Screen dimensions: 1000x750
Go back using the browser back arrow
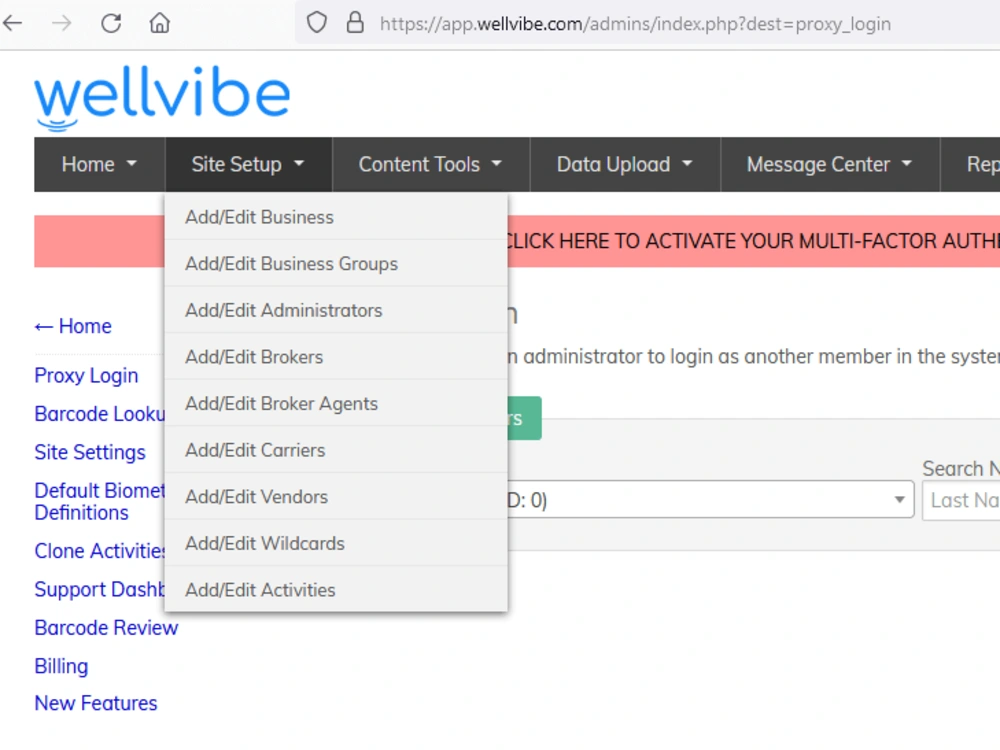tap(13, 24)
